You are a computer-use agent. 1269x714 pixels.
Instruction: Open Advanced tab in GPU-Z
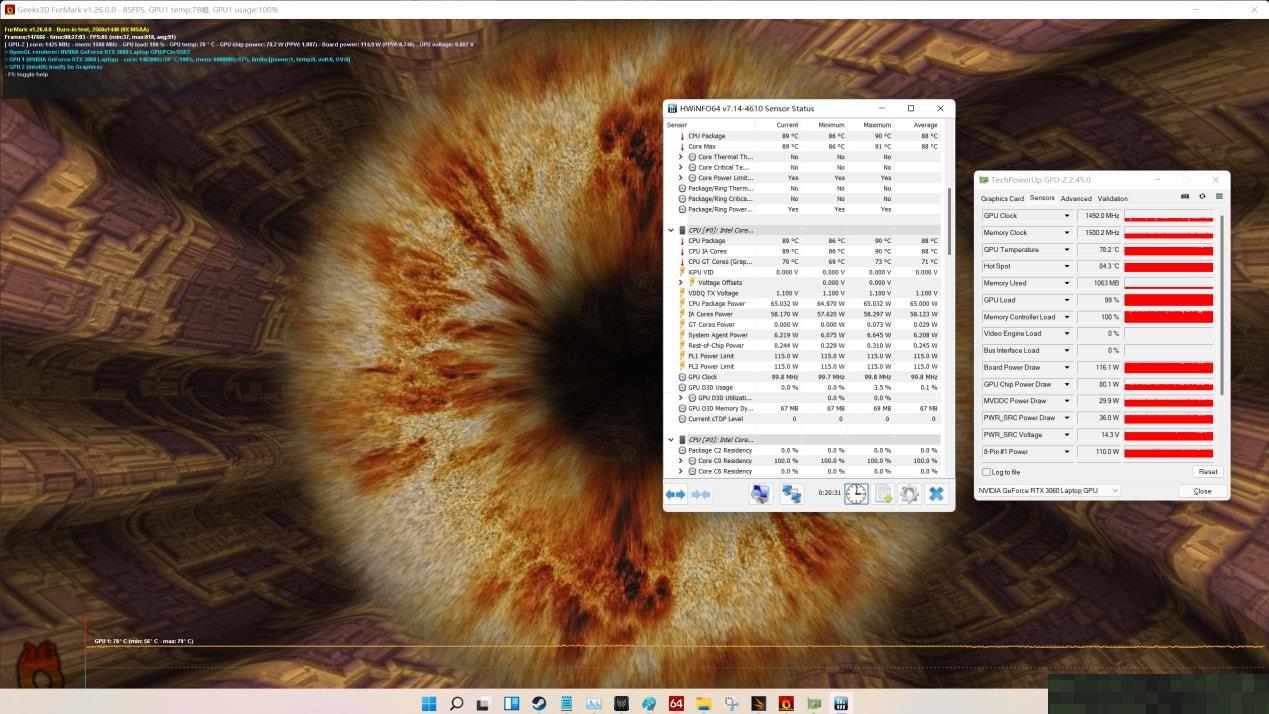point(1076,199)
